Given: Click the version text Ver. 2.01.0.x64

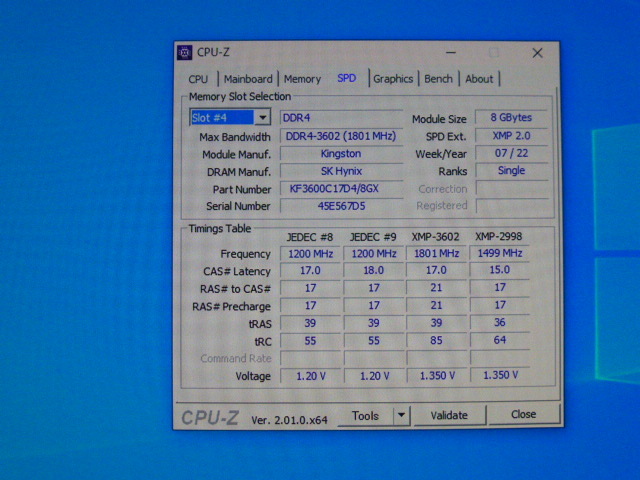Looking at the screenshot, I should pos(289,420).
